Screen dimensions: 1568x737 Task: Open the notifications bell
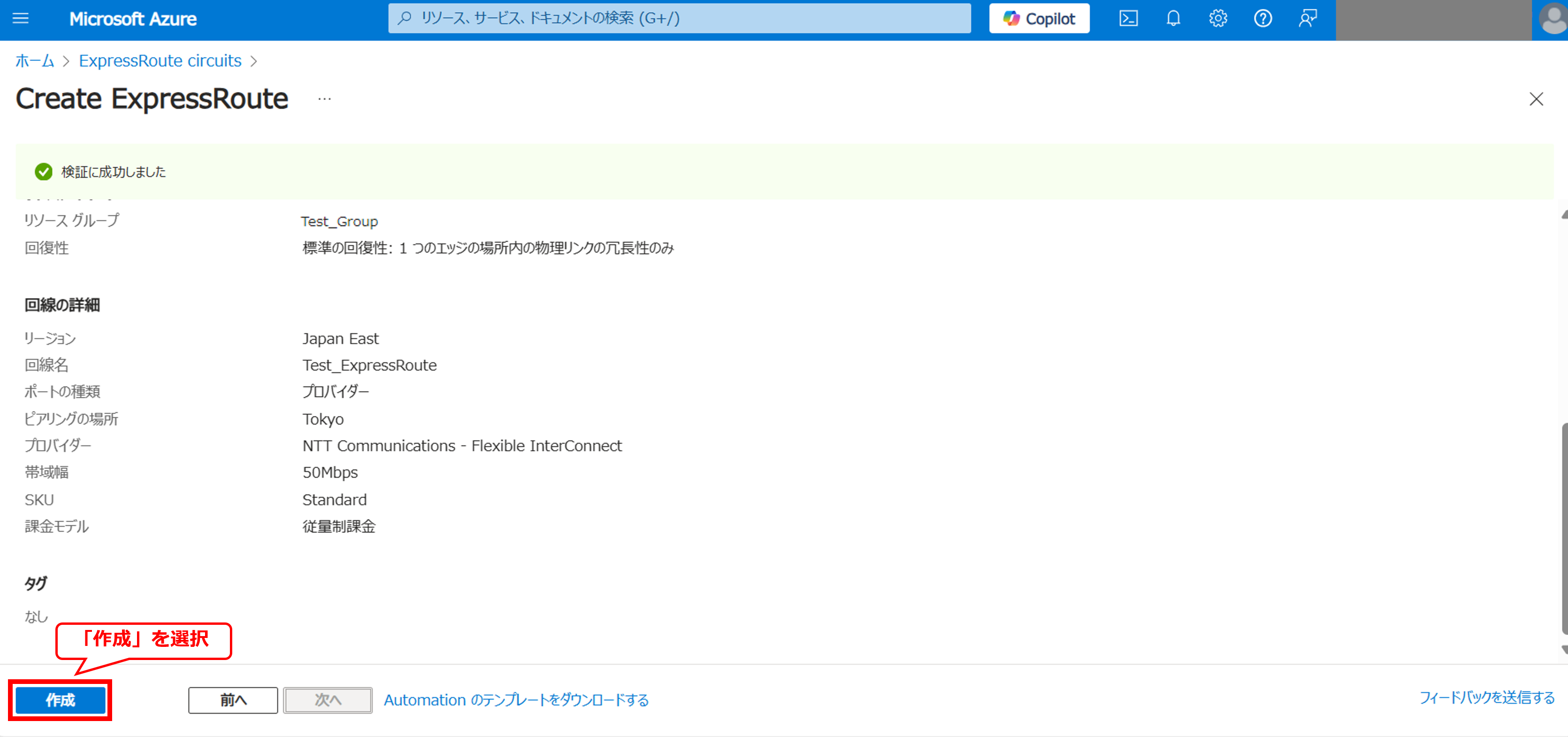coord(1173,18)
